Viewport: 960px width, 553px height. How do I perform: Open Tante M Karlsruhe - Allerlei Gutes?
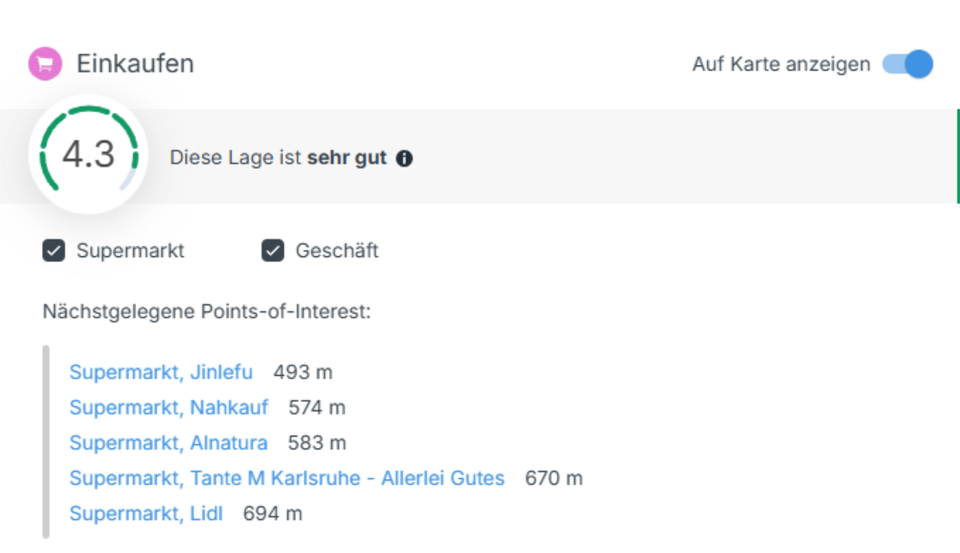(x=287, y=479)
